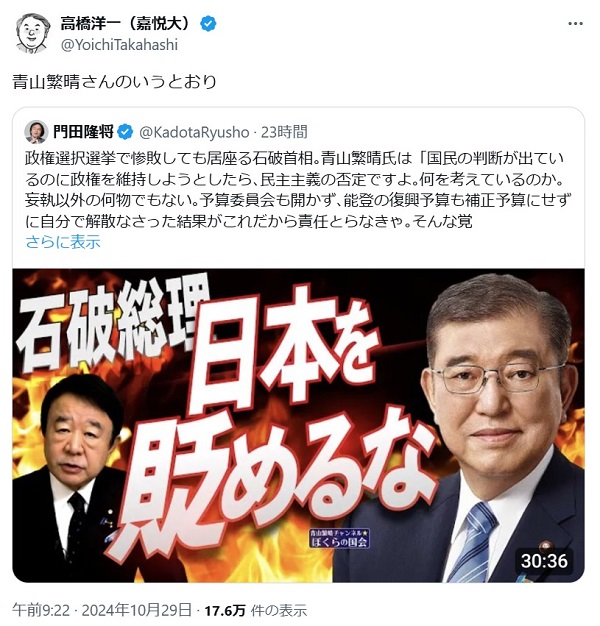This screenshot has width=600, height=626.
Task: Open the @YoichiTakahashi handle
Action: [119, 45]
